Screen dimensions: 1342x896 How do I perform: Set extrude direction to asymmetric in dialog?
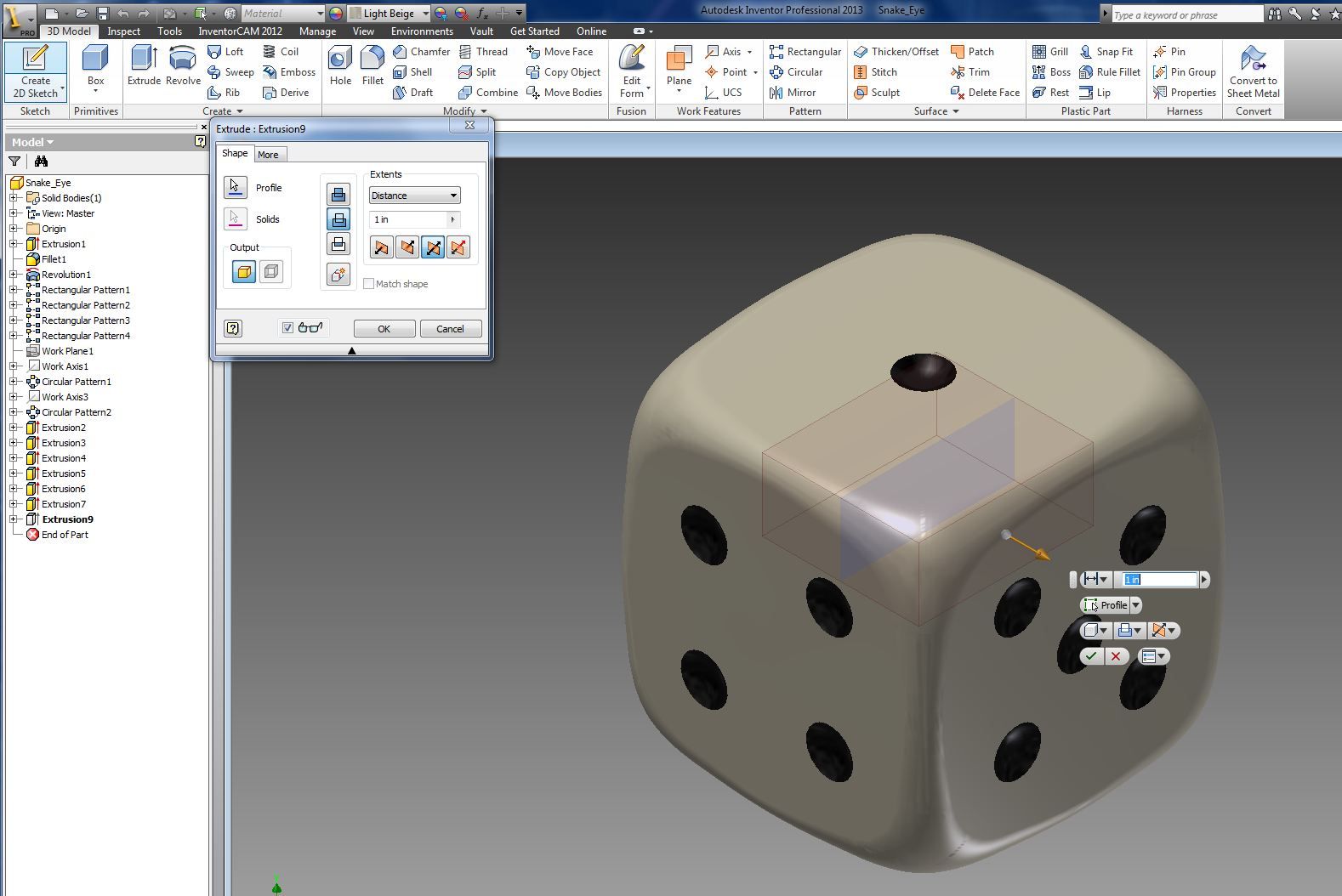coord(458,247)
